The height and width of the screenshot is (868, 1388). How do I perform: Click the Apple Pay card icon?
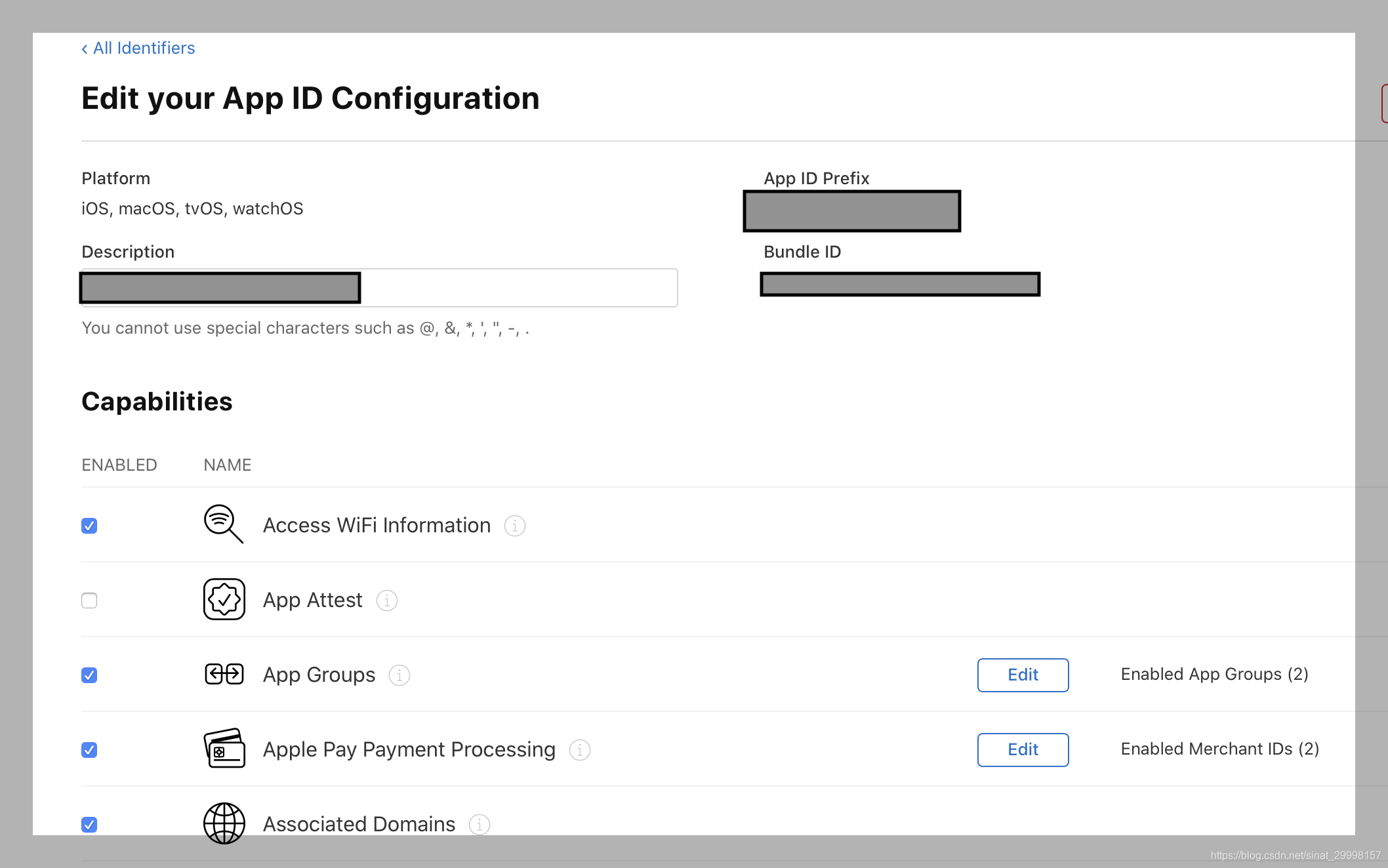(224, 748)
